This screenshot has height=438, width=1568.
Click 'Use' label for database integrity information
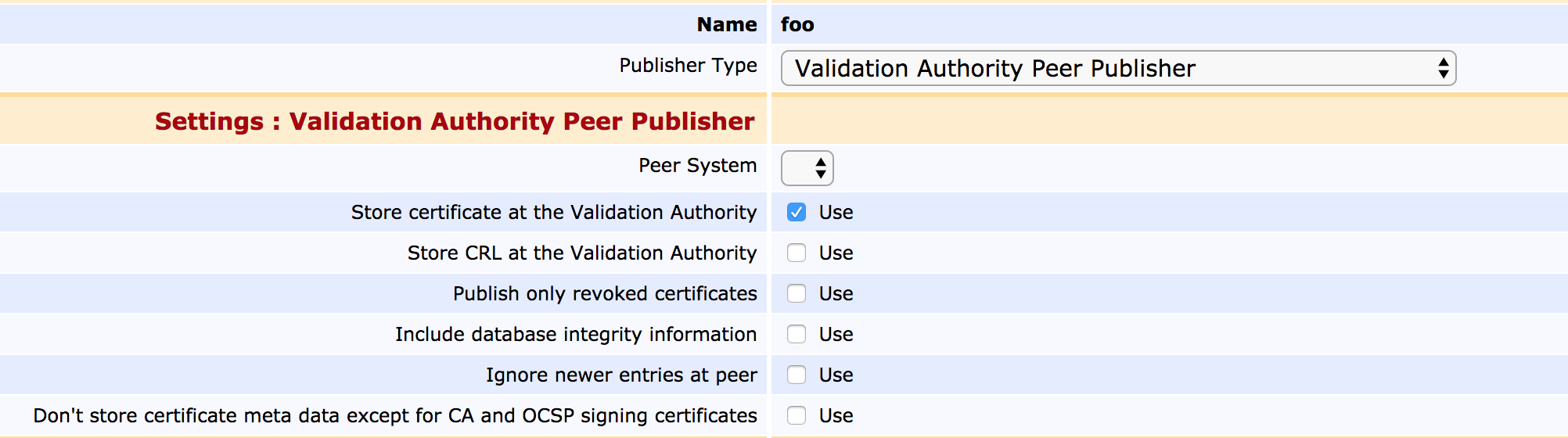836,334
